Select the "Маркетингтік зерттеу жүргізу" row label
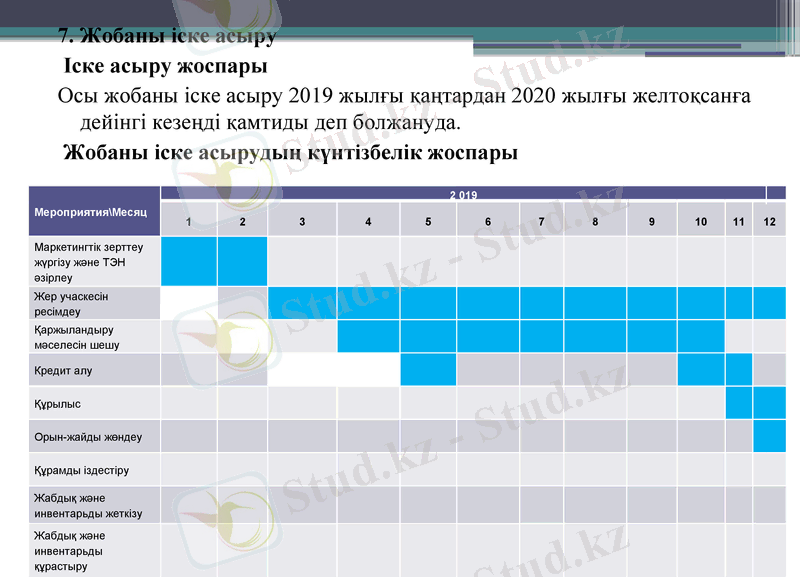 click(x=89, y=261)
